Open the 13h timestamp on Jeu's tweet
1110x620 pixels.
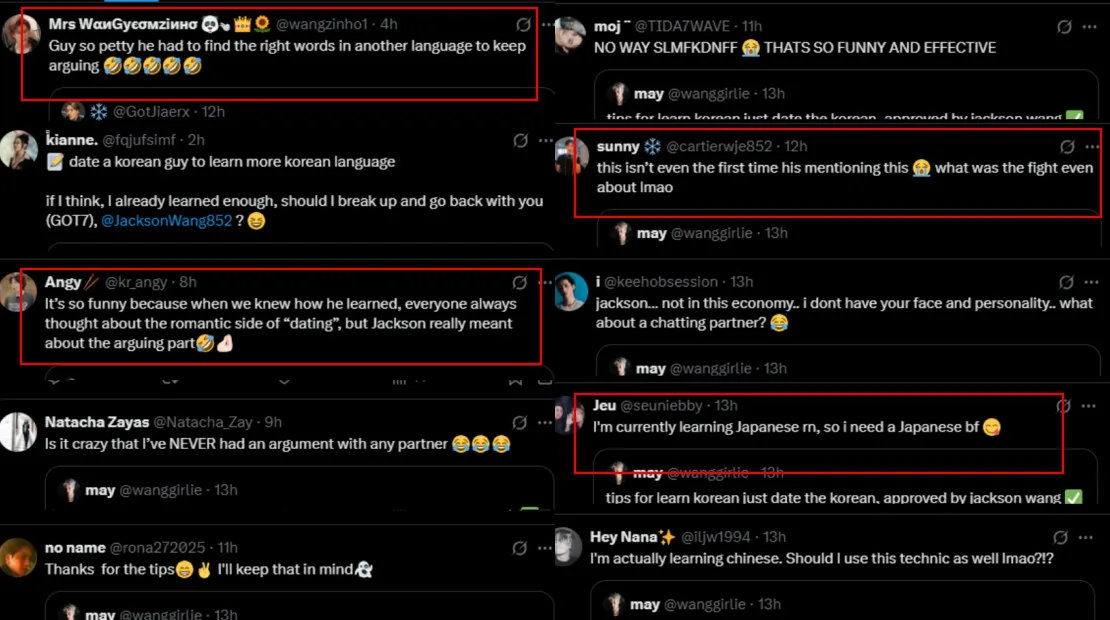pos(726,406)
